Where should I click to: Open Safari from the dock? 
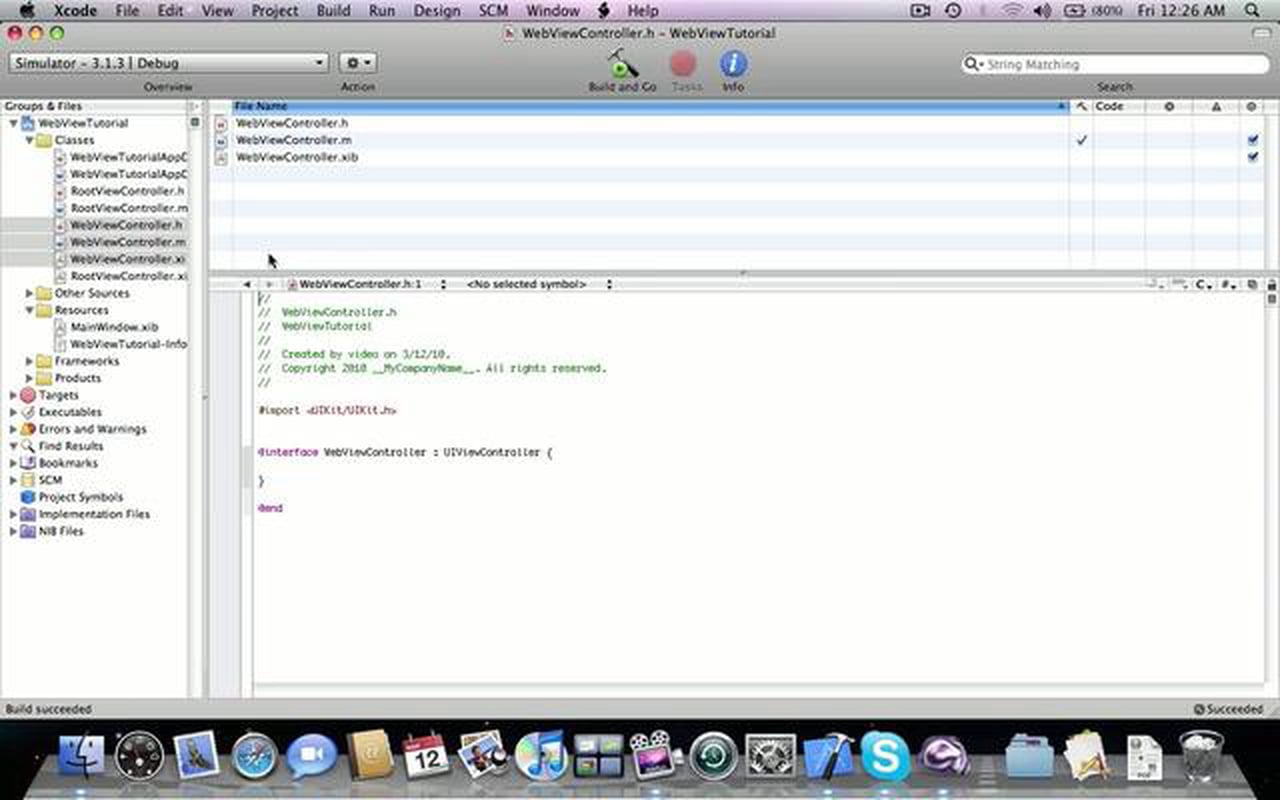coord(254,756)
